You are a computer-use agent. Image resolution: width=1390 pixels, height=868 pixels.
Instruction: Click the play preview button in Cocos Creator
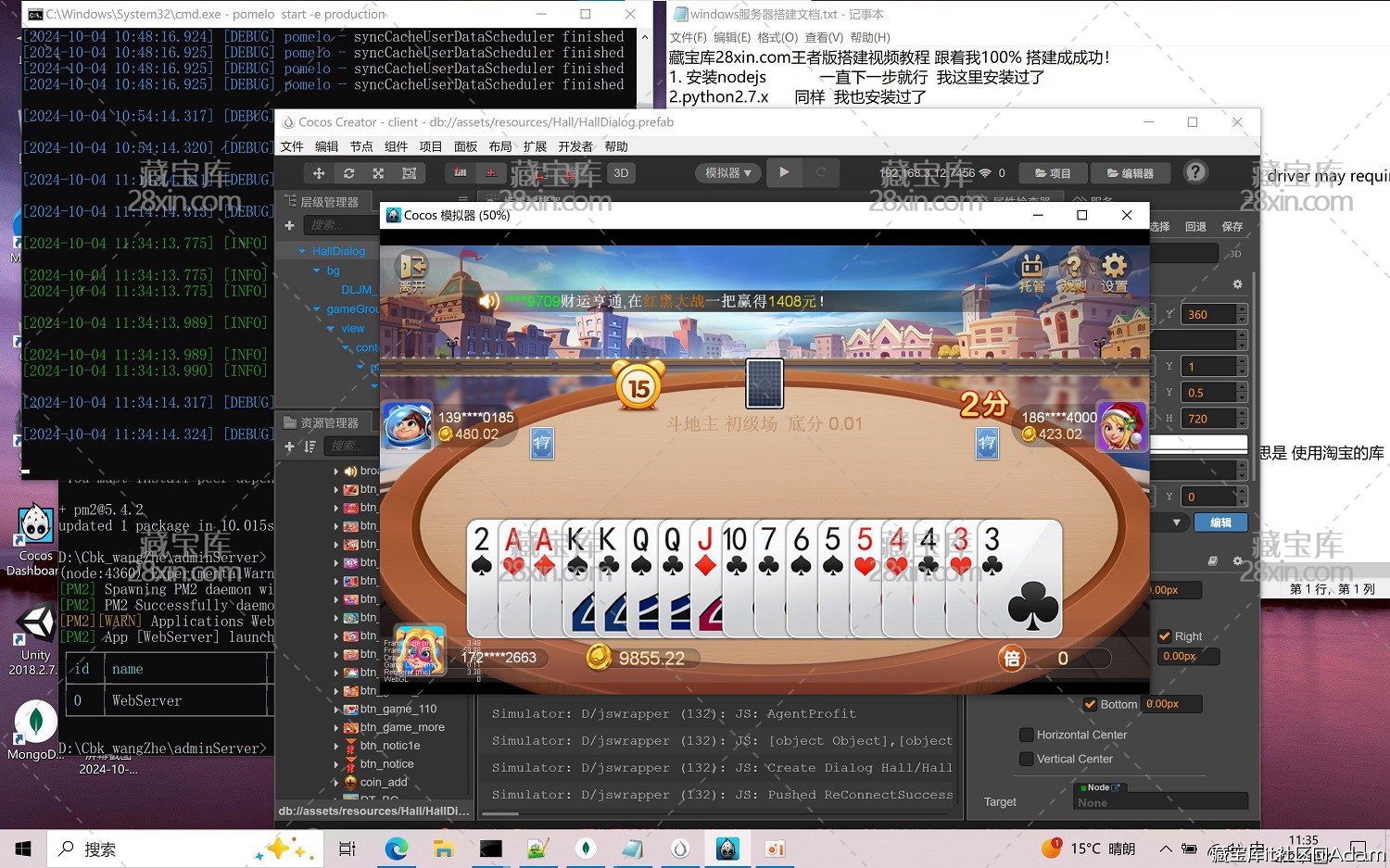[x=784, y=172]
